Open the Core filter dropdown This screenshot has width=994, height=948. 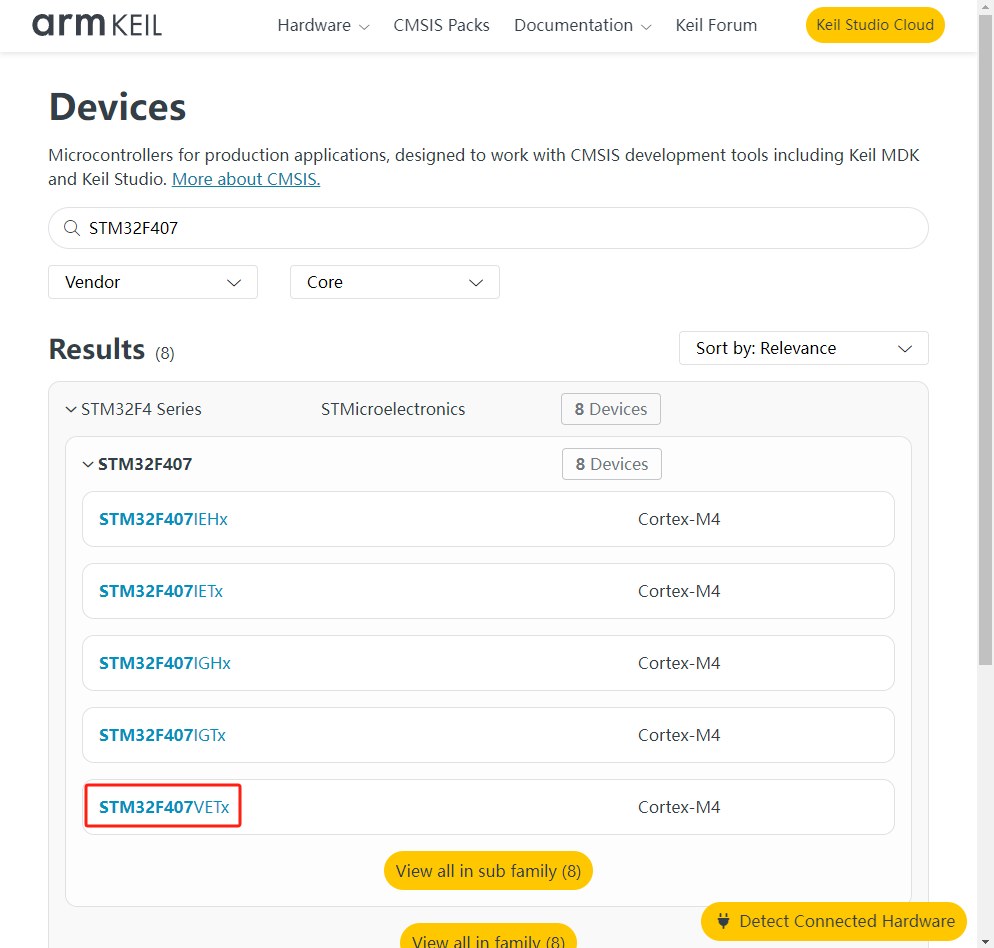(x=394, y=282)
